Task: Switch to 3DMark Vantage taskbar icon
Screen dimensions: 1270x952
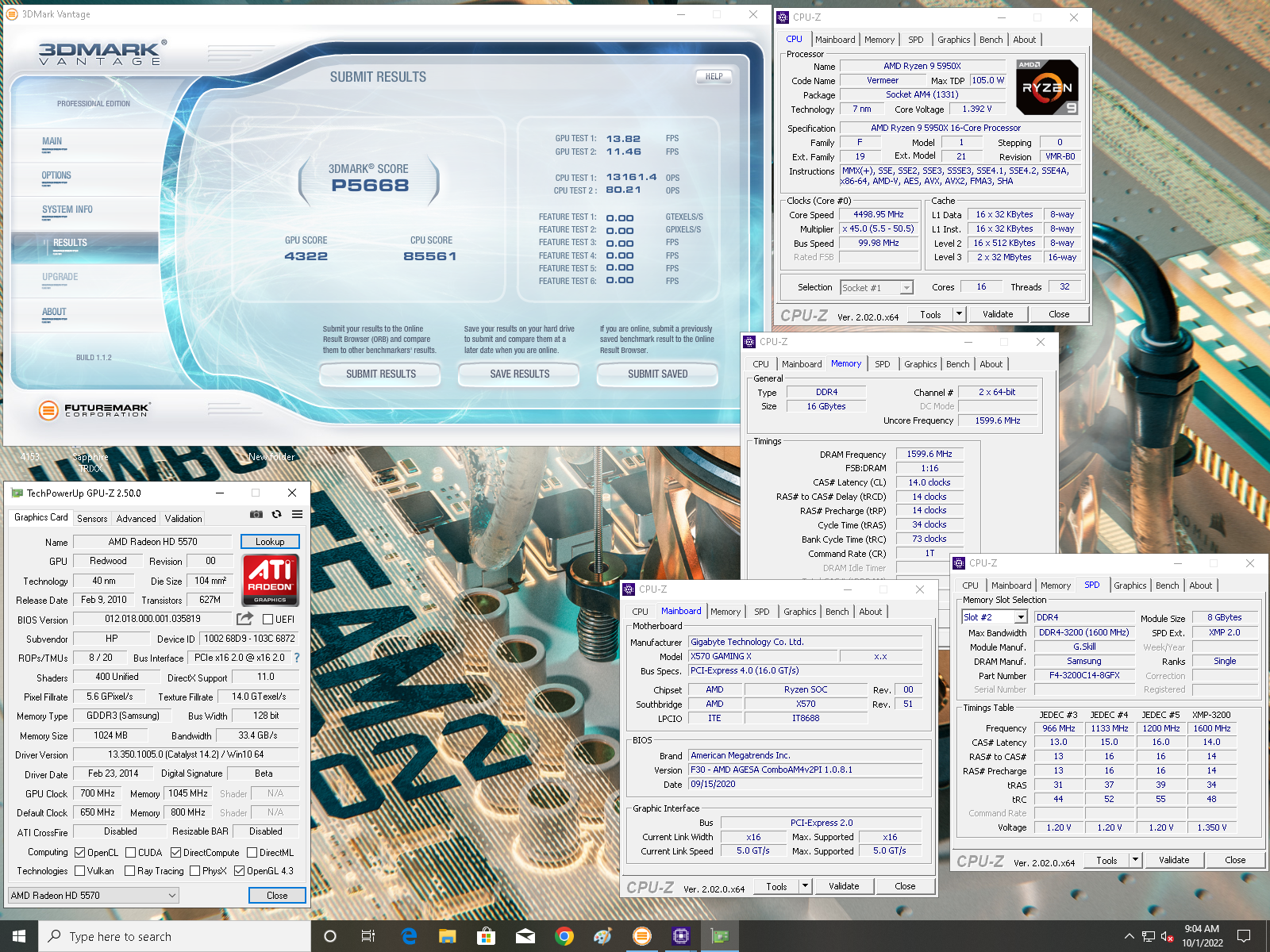Action: coord(641,936)
